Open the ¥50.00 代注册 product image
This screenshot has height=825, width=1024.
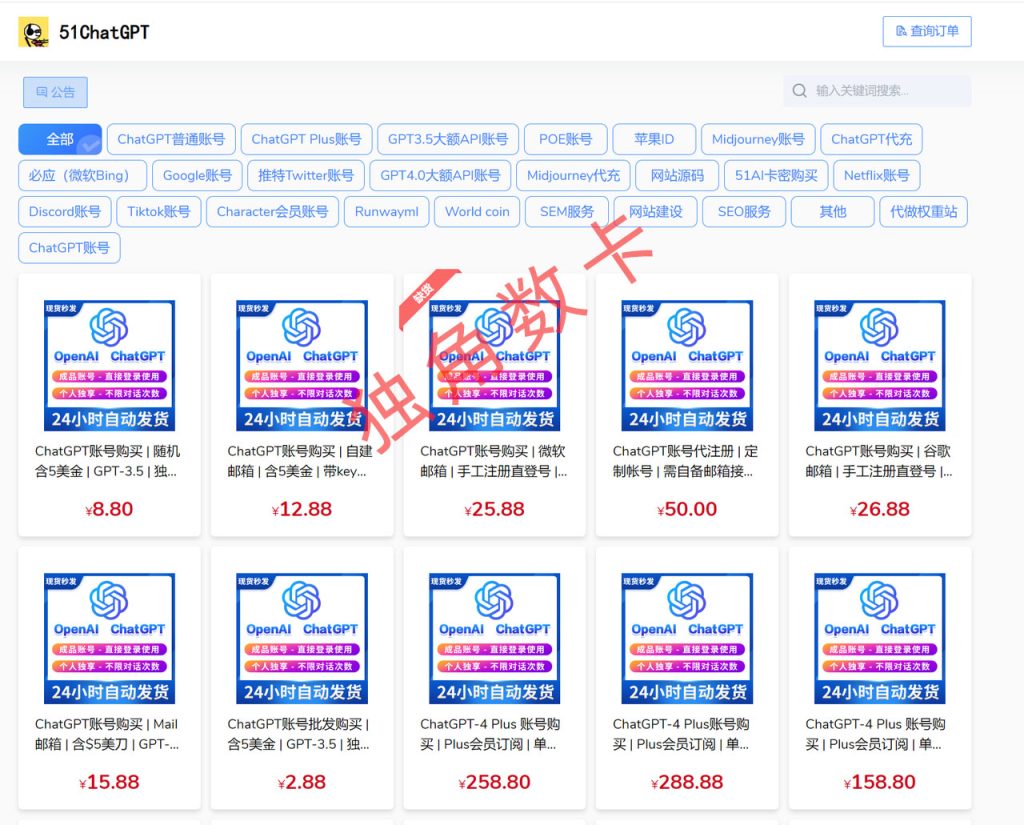click(x=687, y=365)
